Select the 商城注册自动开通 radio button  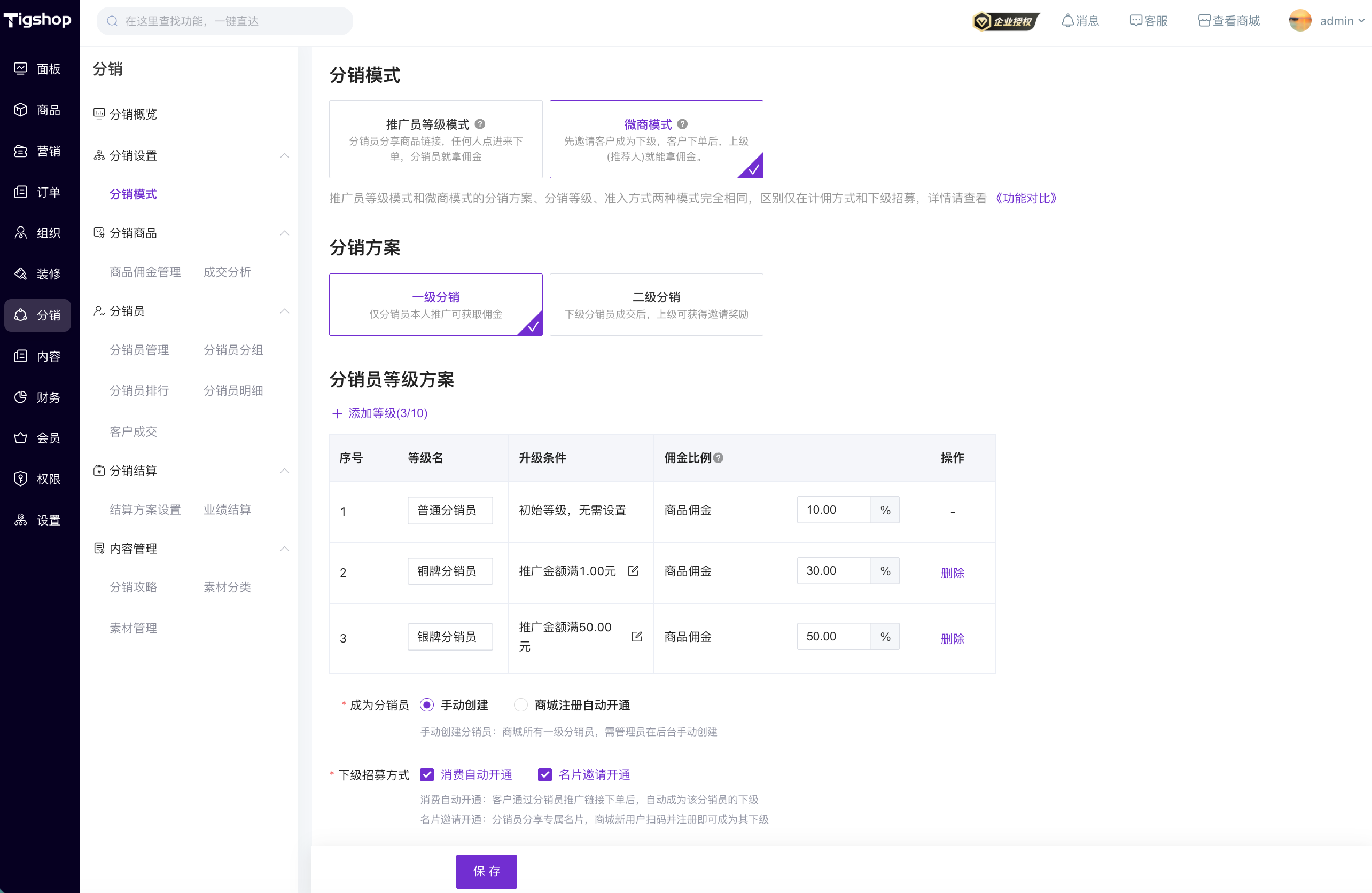(520, 704)
